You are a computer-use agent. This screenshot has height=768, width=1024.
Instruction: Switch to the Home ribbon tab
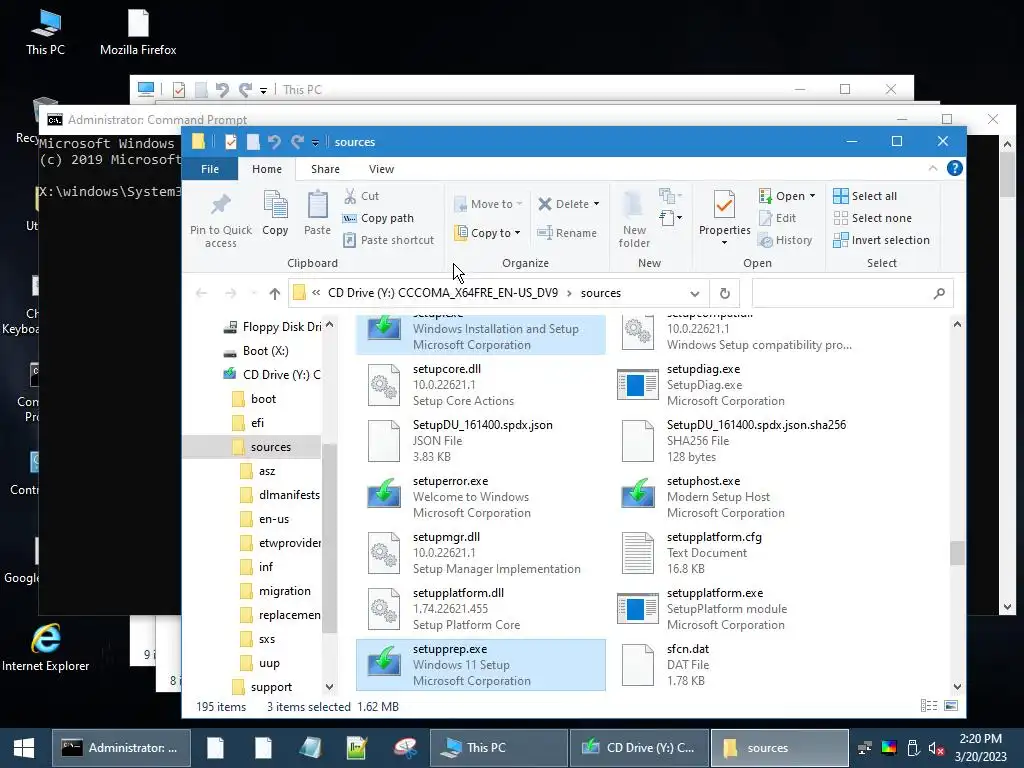pos(267,169)
